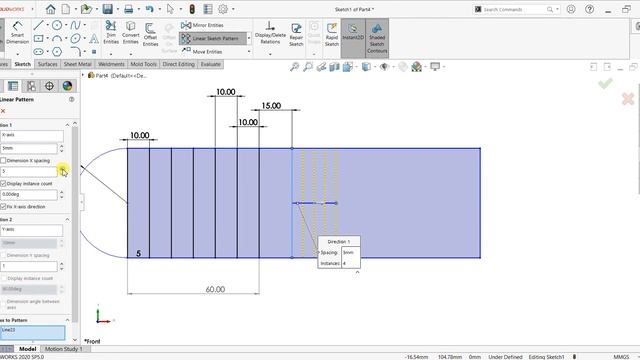Open Display/Delete Relations dropdown arrow
The height and width of the screenshot is (360, 640).
tap(270, 54)
